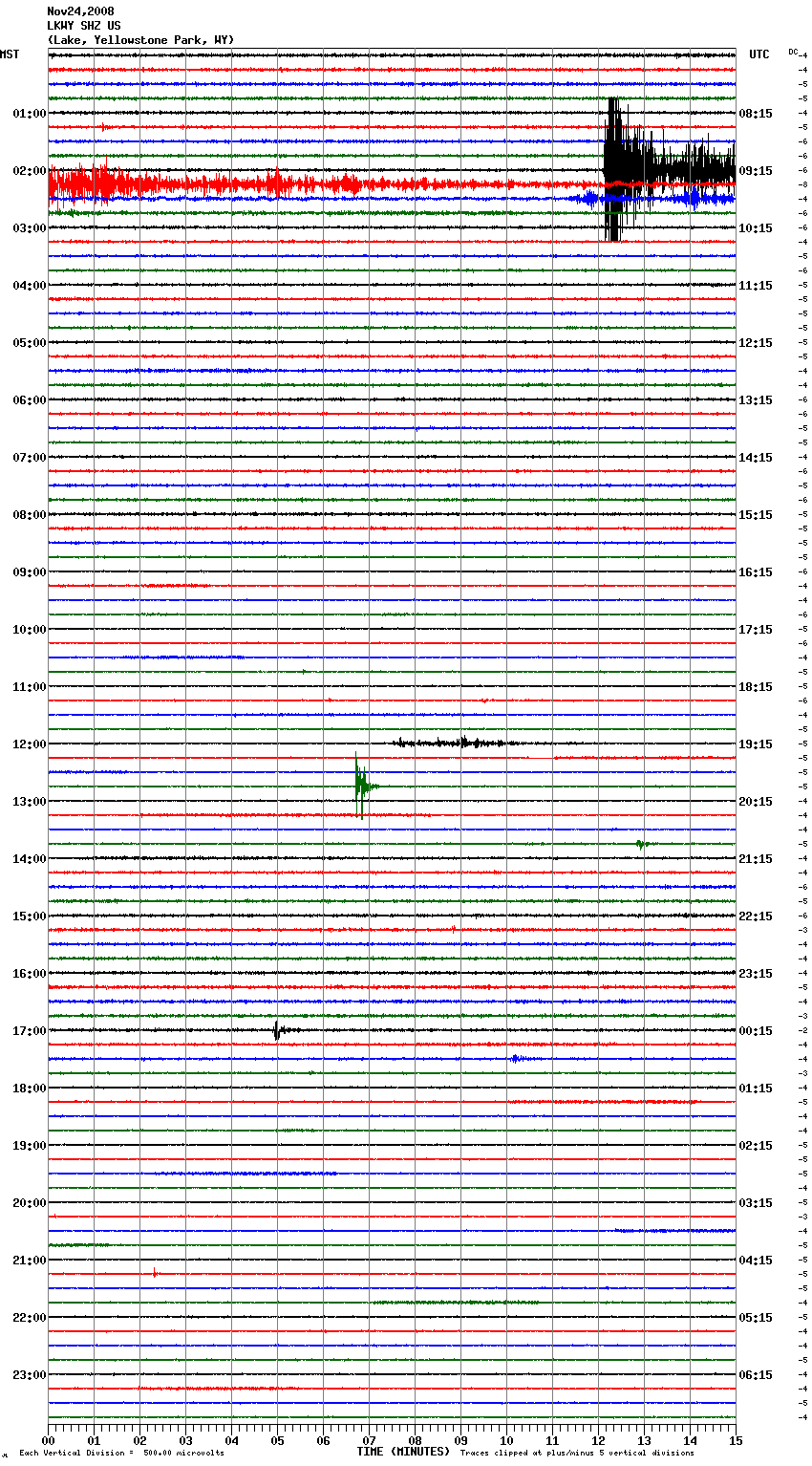The image size is (812, 1466).
Task: Click the 13:15 UTC time label
Action: (x=756, y=400)
